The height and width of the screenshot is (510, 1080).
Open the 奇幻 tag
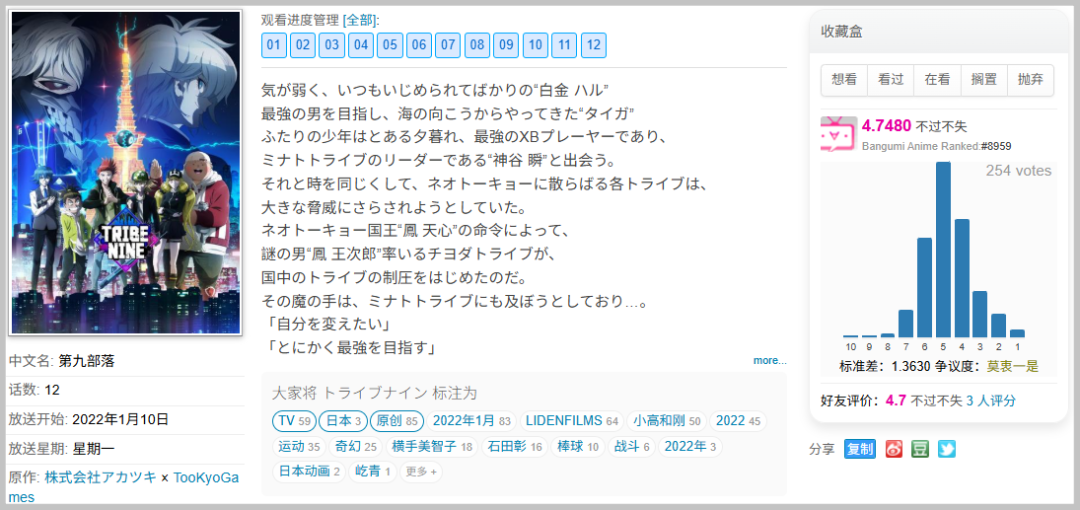coord(355,447)
